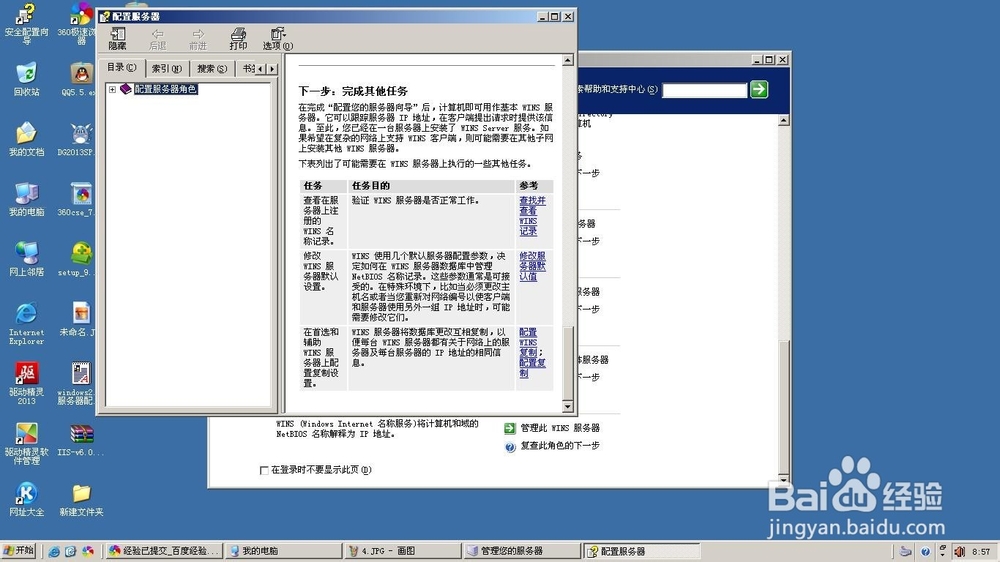The image size is (1000, 562).
Task: Open the 驱动精灵2013 desktop icon
Action: (x=26, y=383)
